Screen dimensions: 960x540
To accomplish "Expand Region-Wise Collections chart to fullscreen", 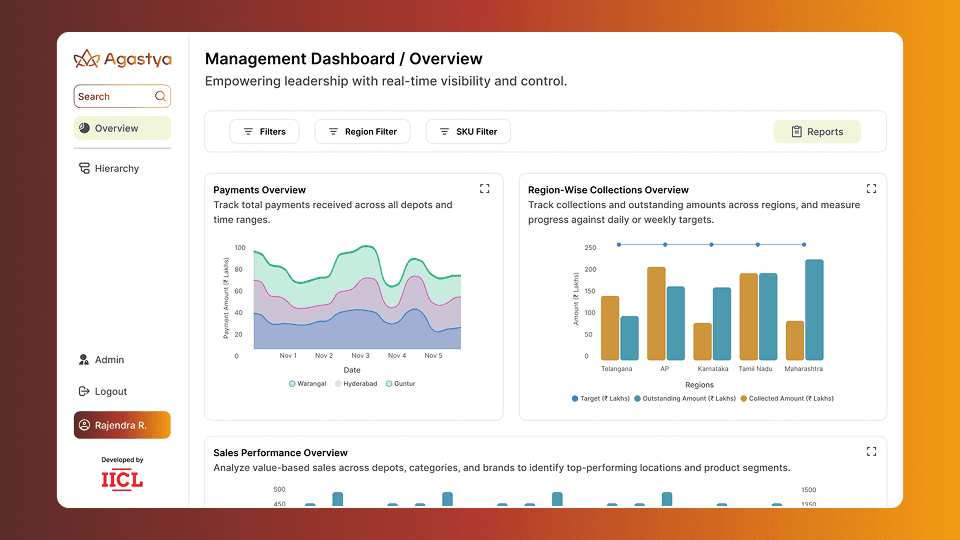I will pyautogui.click(x=871, y=188).
